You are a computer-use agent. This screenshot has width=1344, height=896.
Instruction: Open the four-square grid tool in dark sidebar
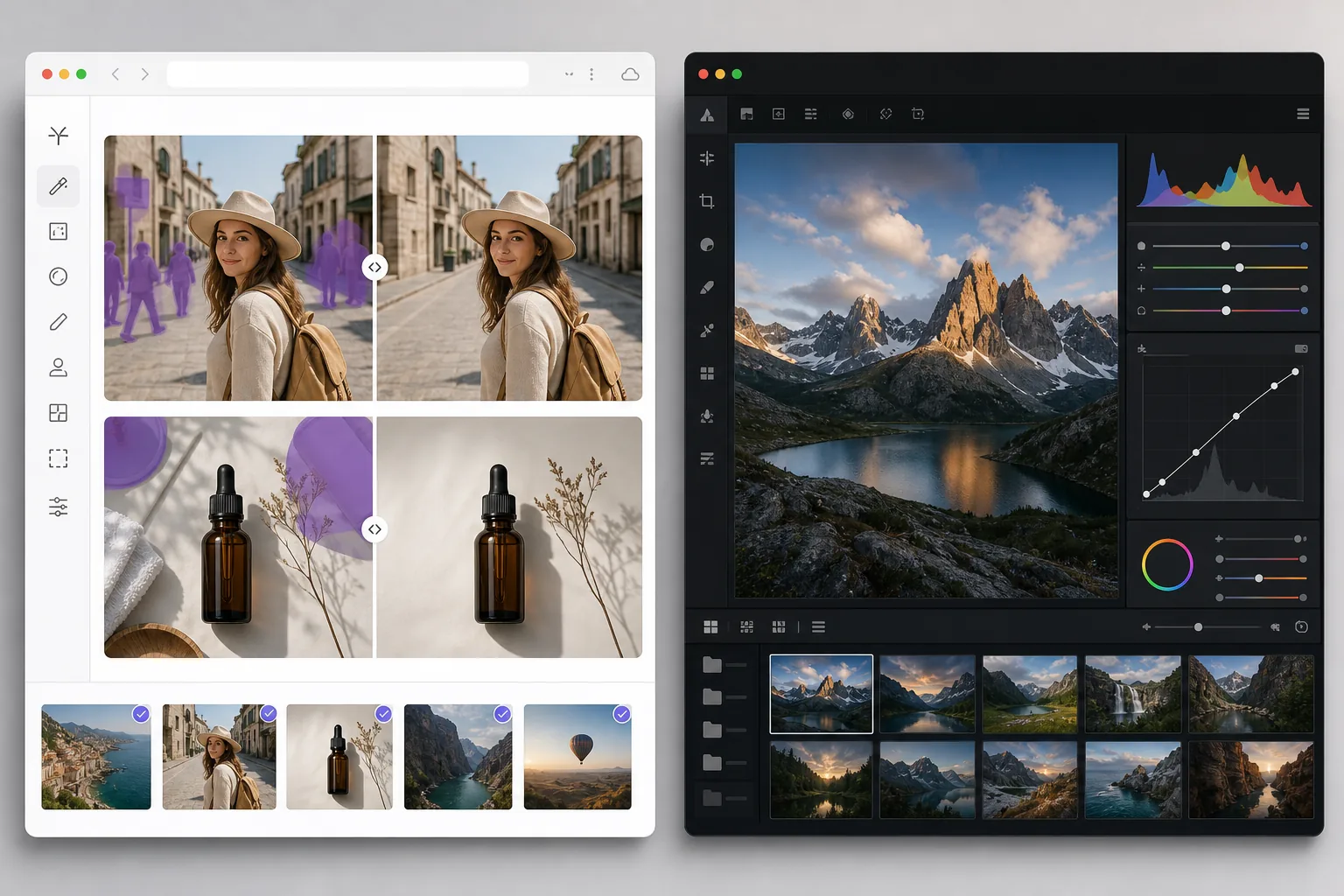coord(707,374)
